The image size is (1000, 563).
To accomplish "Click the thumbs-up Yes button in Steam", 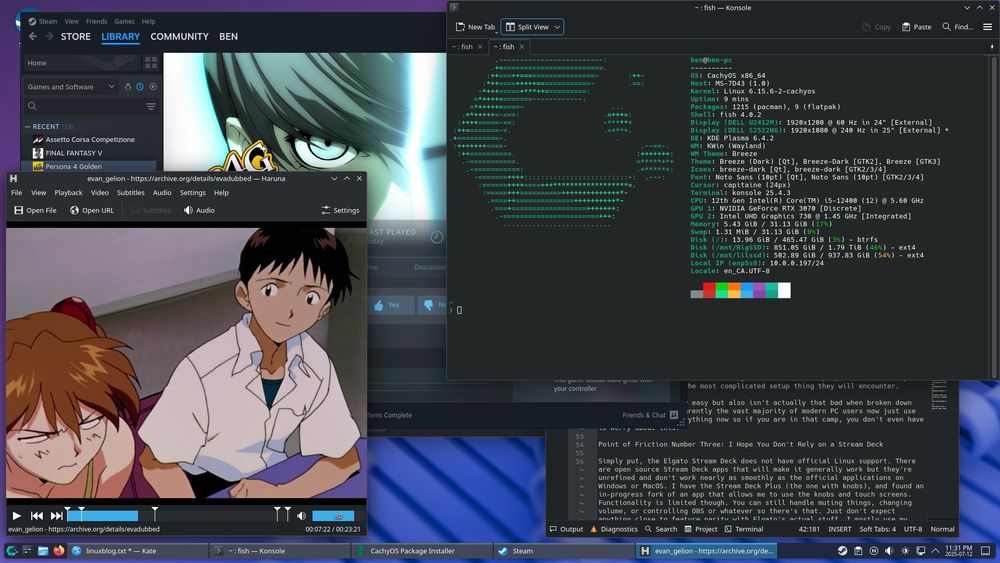I will pyautogui.click(x=390, y=305).
